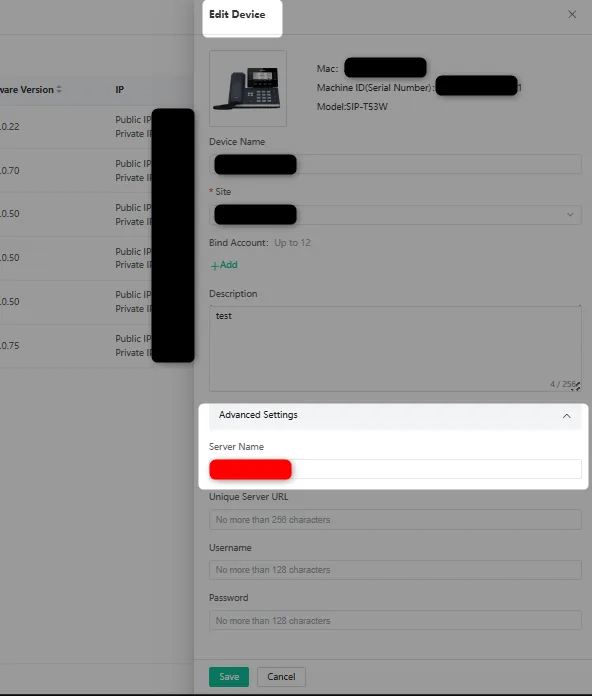592x696 pixels.
Task: Select firmware version cell ending .0.22
Action: tap(10, 127)
